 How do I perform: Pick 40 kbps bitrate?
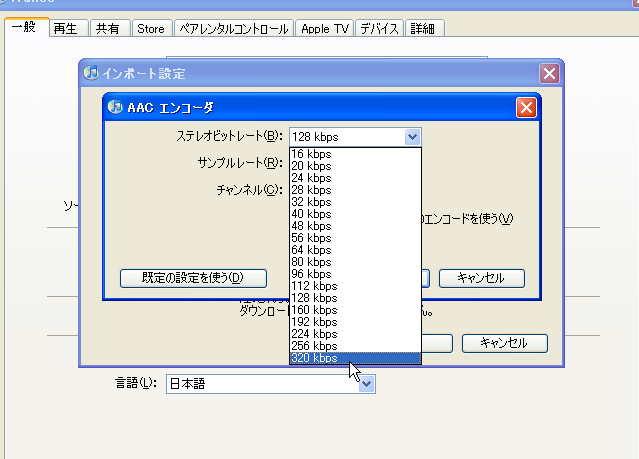[355, 214]
